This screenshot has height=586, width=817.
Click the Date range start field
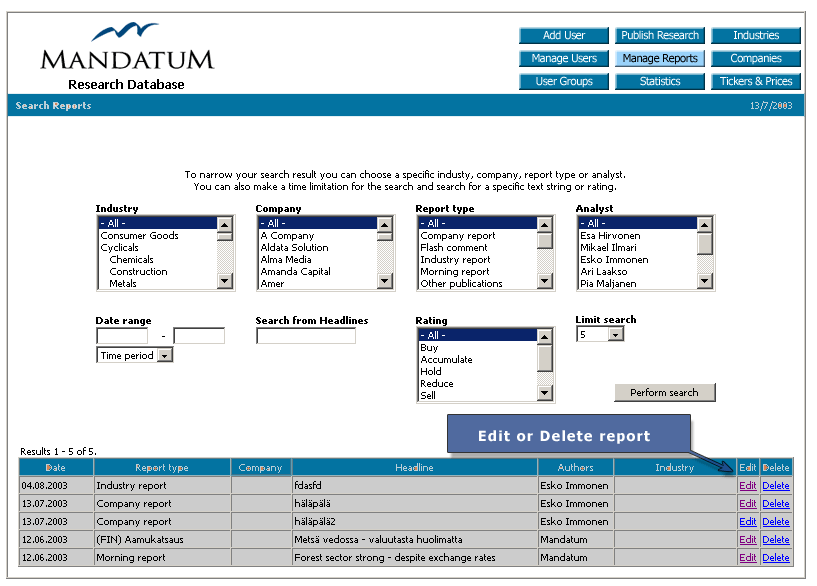122,335
